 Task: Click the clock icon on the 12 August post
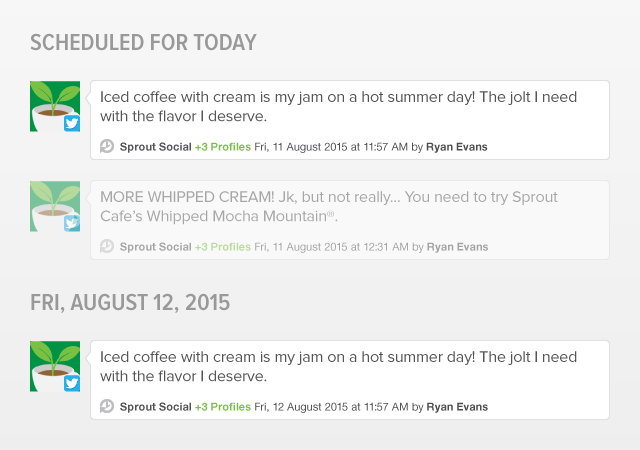click(107, 406)
